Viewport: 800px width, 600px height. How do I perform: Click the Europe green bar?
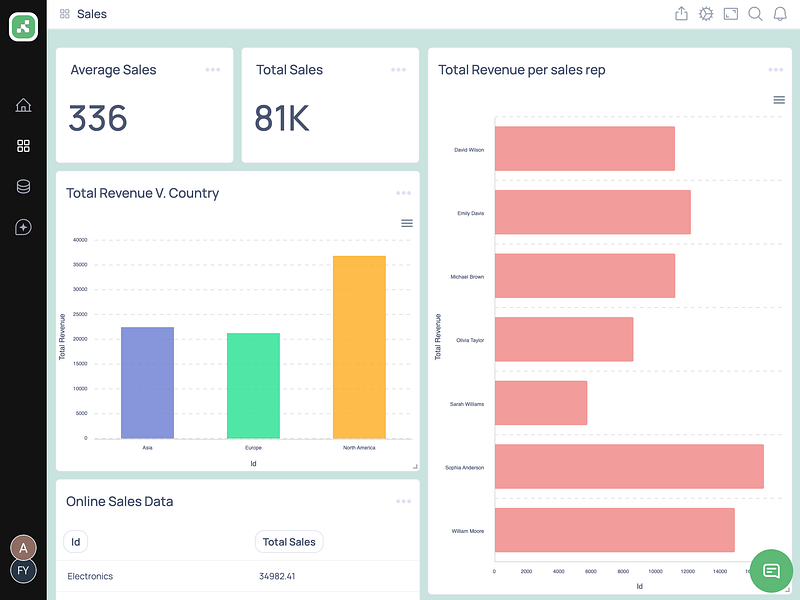(x=254, y=386)
